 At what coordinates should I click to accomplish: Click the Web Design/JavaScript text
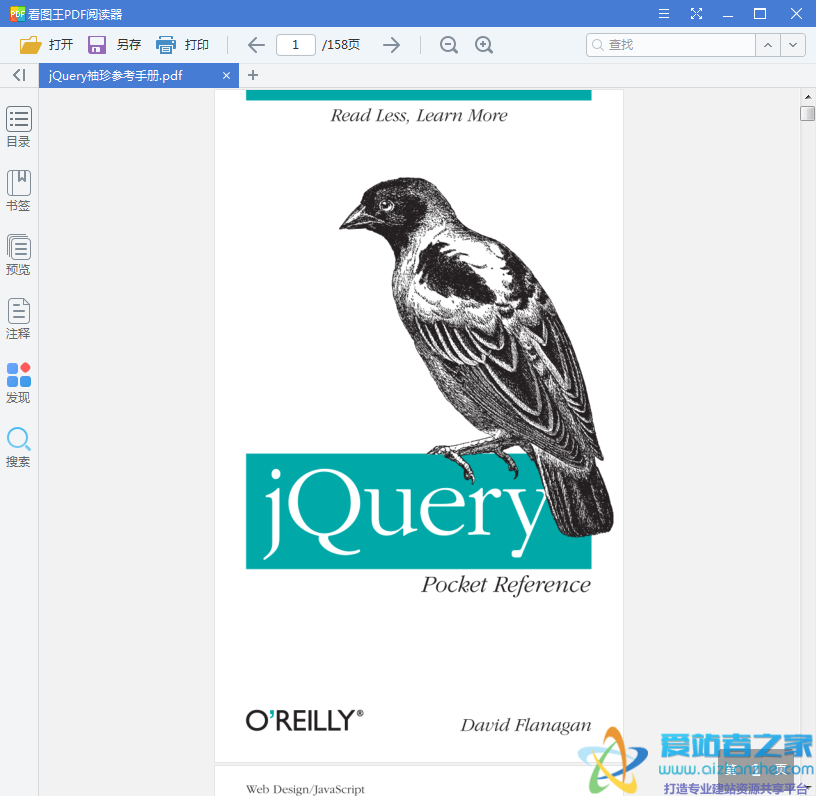(x=305, y=789)
